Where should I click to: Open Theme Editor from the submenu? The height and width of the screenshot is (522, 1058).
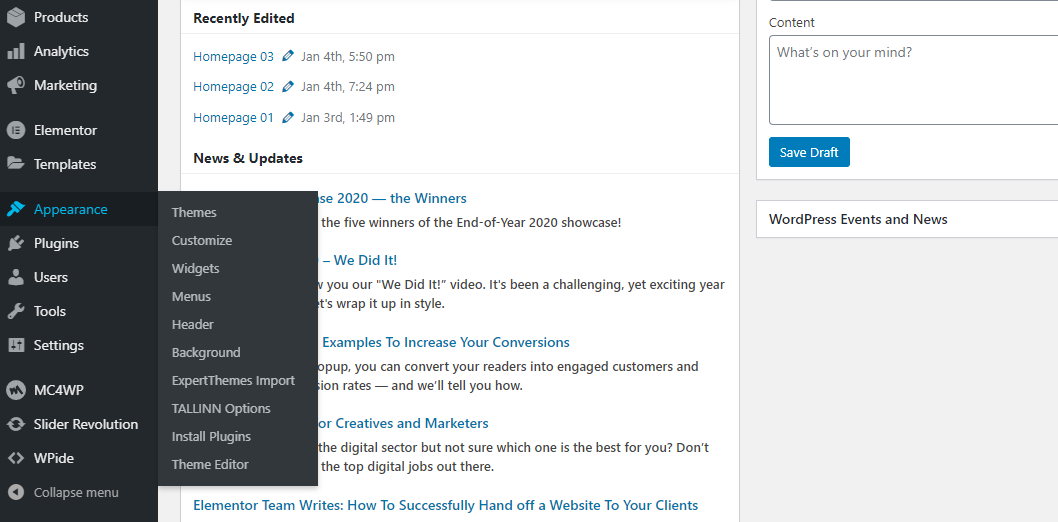coord(210,464)
